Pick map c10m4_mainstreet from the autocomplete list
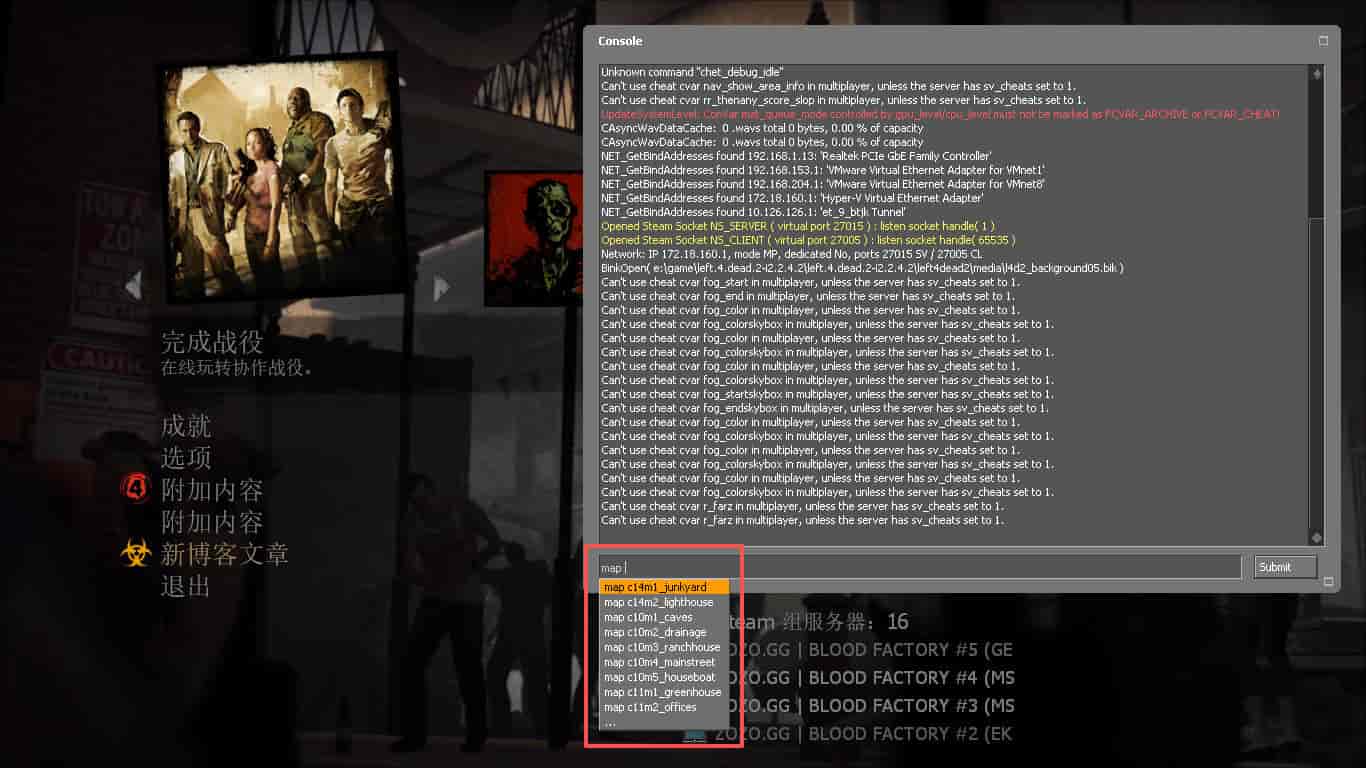1366x768 pixels. [x=664, y=662]
